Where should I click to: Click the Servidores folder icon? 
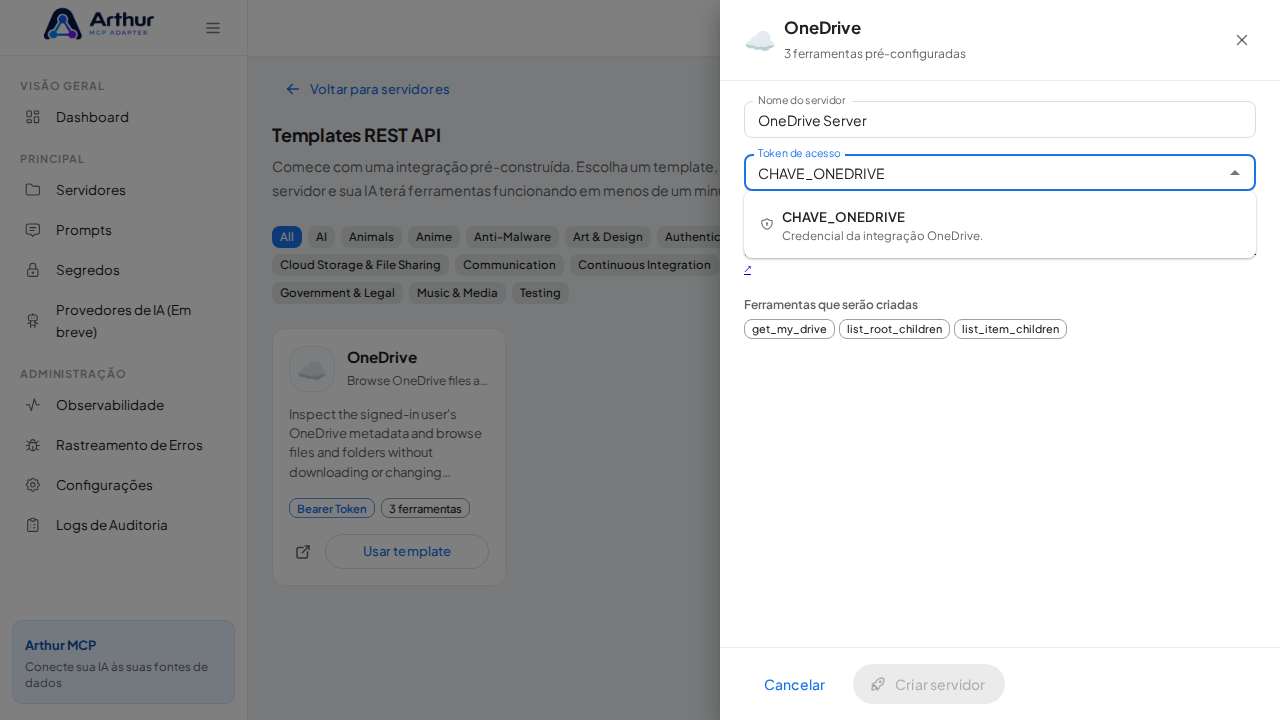point(33,190)
